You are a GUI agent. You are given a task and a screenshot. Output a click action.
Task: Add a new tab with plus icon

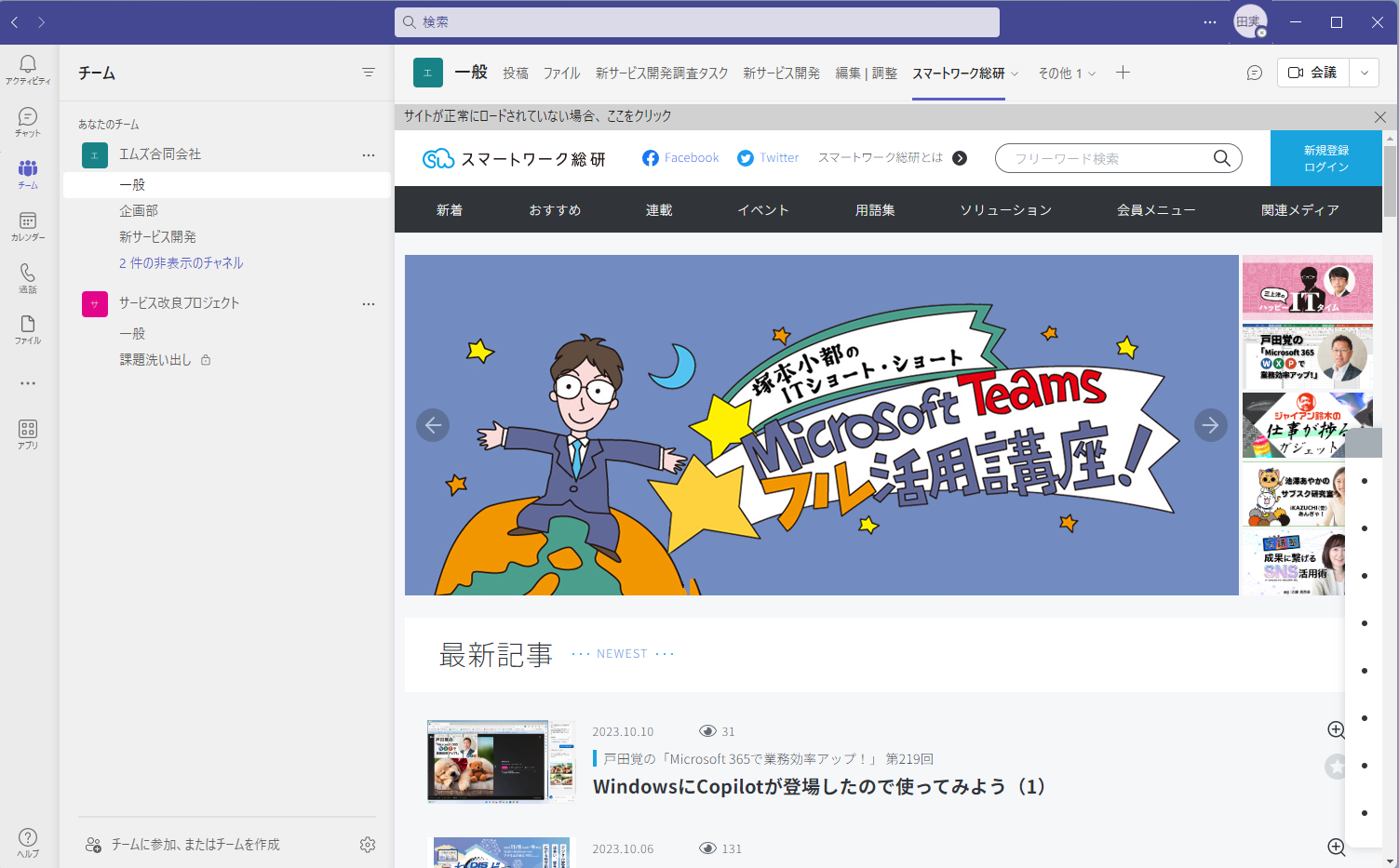tap(1123, 73)
